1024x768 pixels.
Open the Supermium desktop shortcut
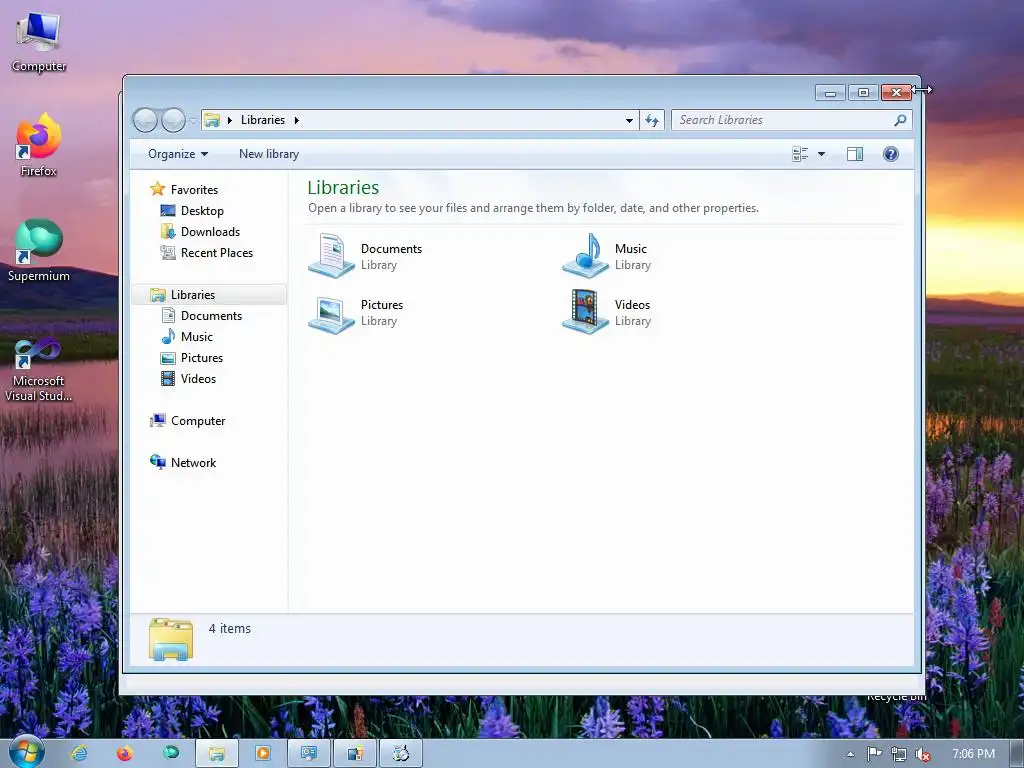pos(39,251)
